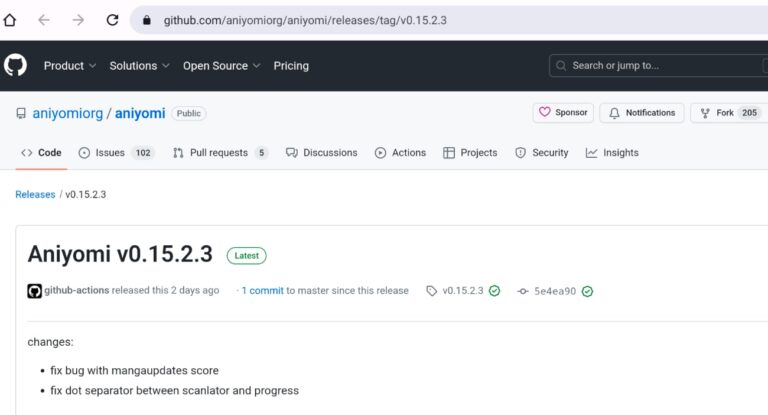Reload the page with refresh icon
The width and height of the screenshot is (768, 415).
[112, 20]
